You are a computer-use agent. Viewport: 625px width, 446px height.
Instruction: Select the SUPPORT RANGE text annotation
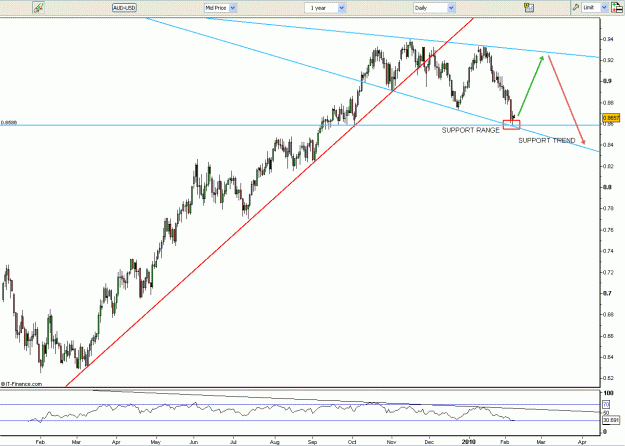470,130
